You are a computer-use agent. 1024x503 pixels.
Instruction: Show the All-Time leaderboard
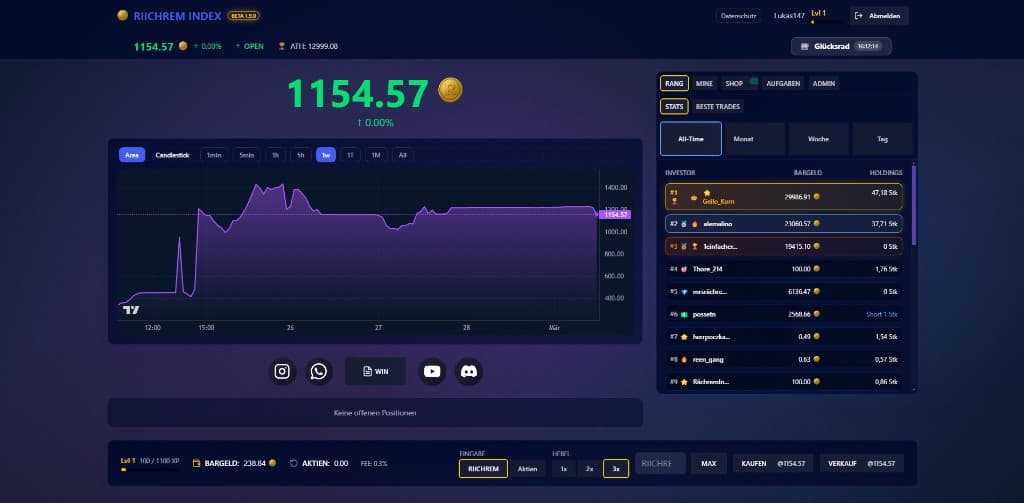[x=691, y=138]
